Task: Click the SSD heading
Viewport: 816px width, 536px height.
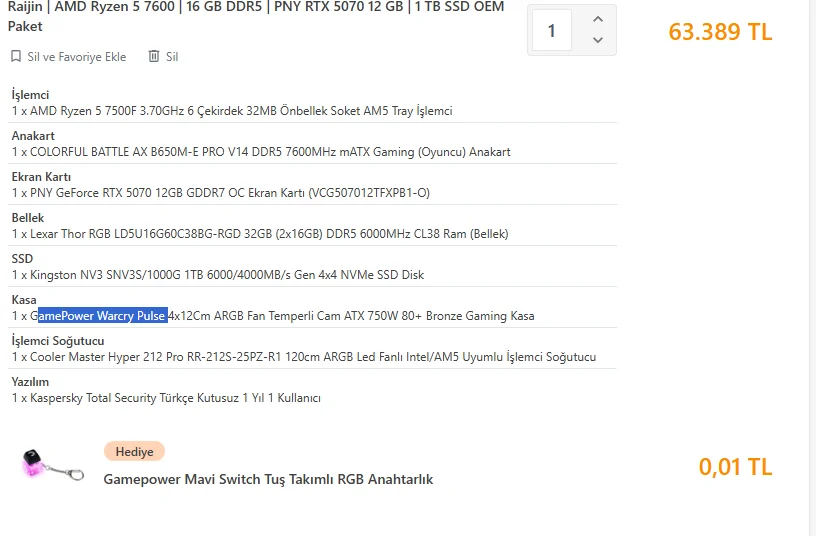Action: [22, 259]
